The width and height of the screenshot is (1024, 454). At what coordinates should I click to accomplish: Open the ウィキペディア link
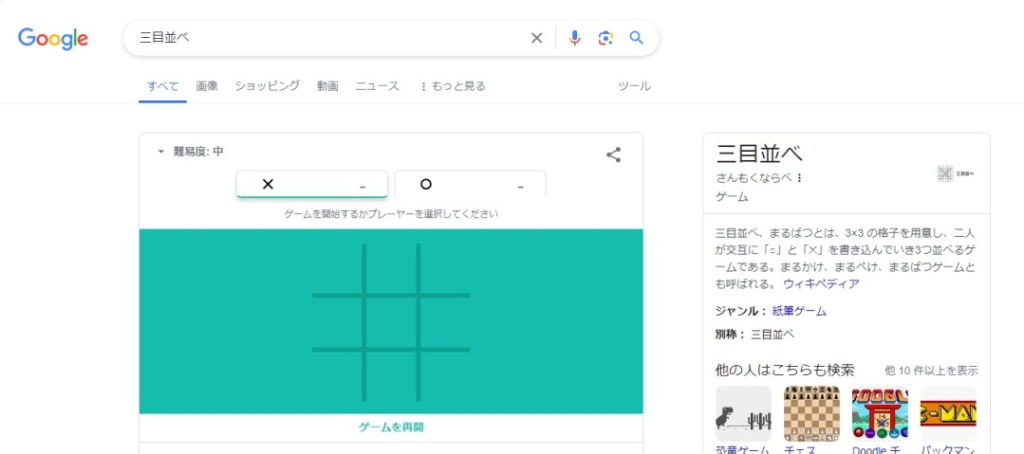(821, 284)
